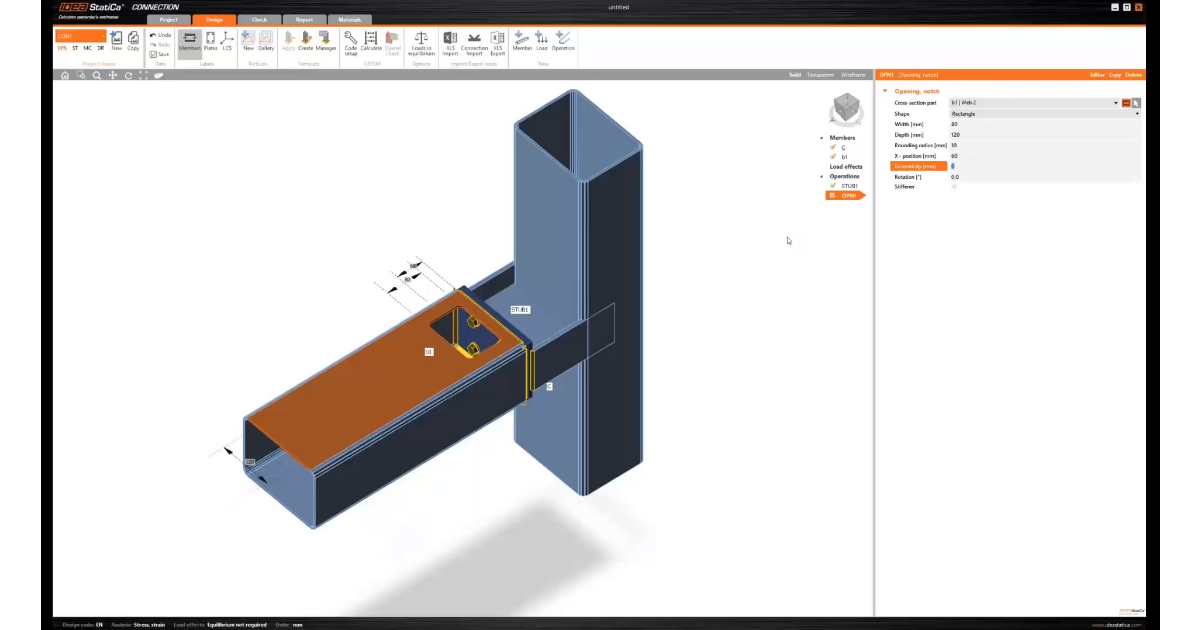Uncheck the STUB1 operation checkbox
1200x630 pixels.
[833, 185]
